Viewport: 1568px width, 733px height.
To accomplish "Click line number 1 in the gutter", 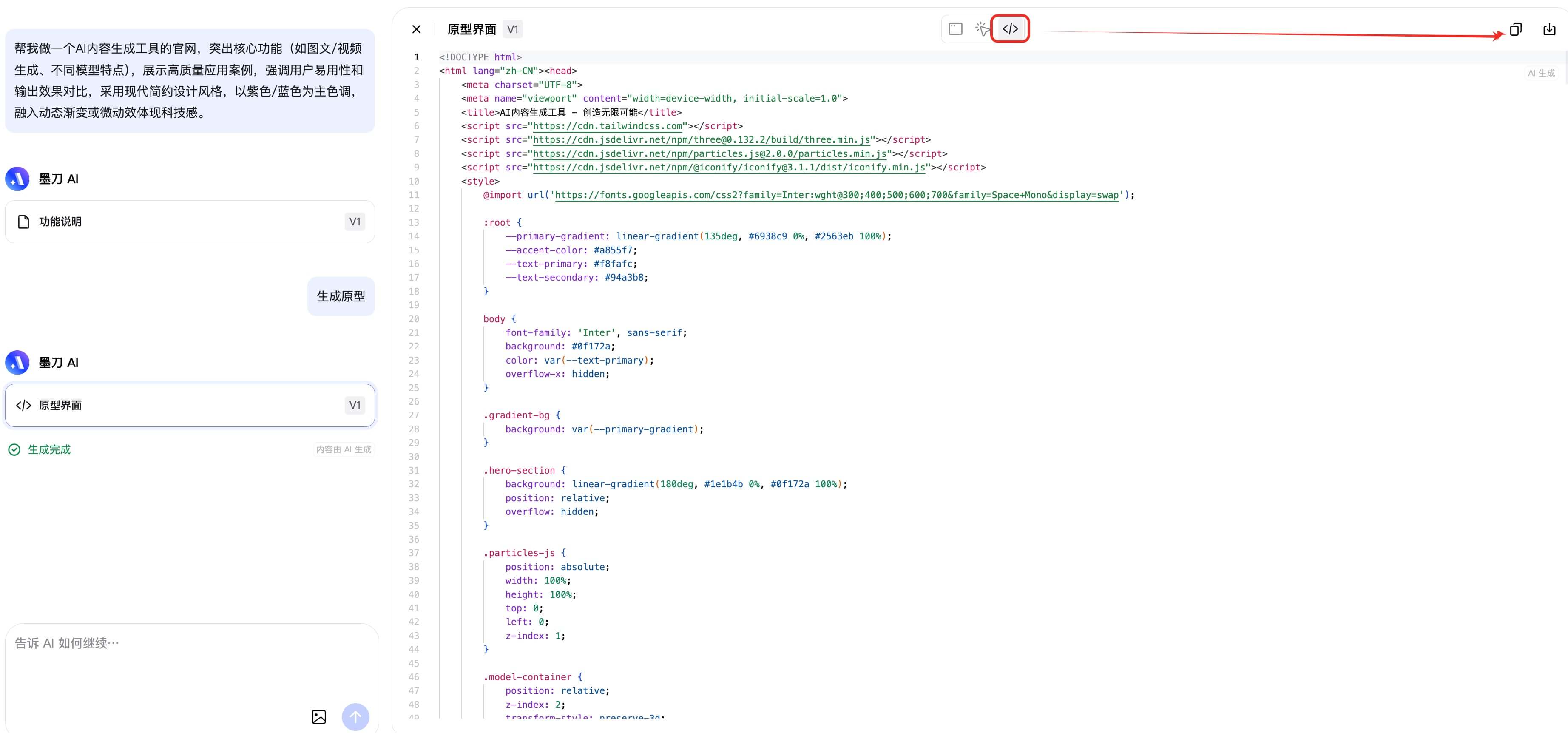I will point(416,57).
